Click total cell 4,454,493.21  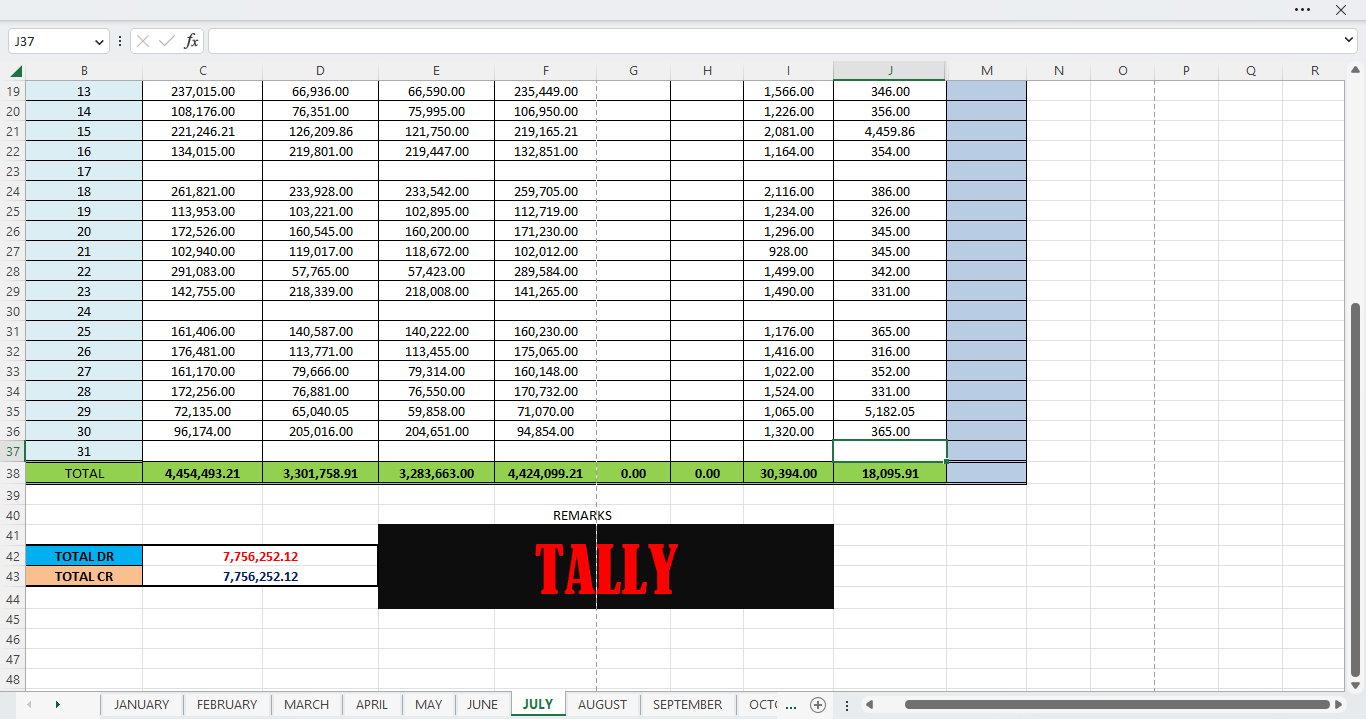(203, 473)
